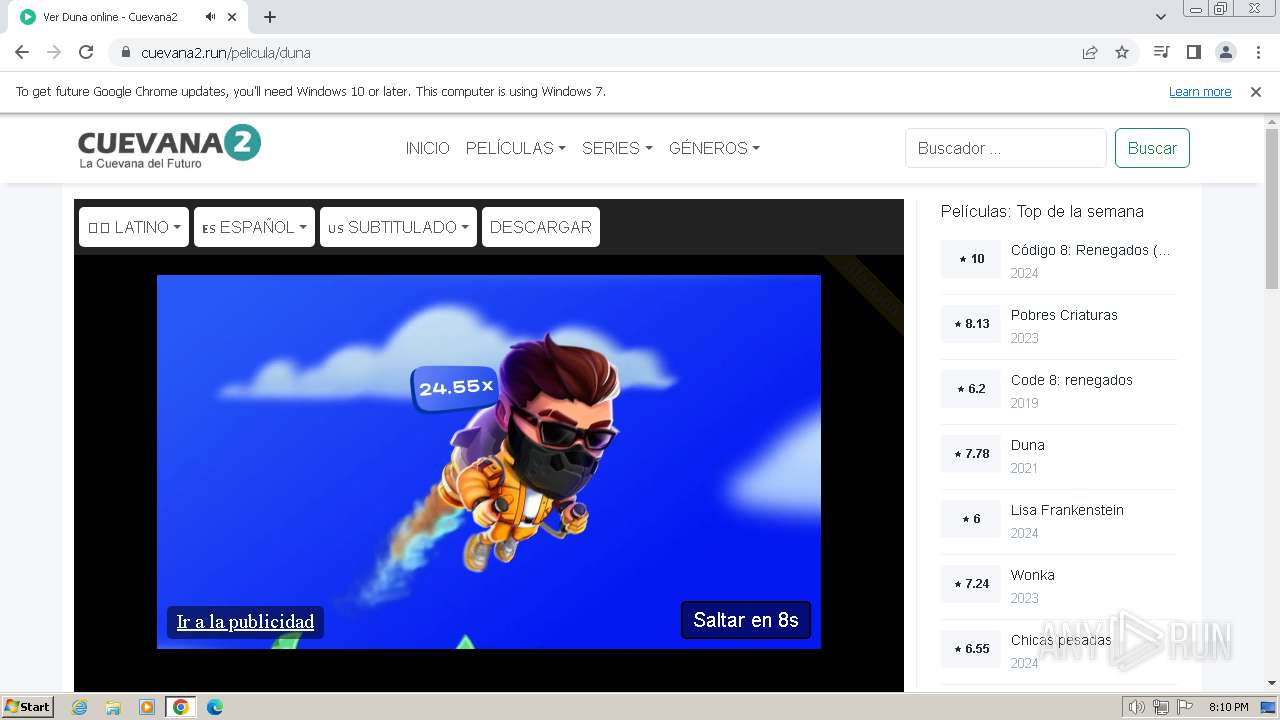Open Código 8: Renegados in top list
Viewport: 1280px width, 720px height.
tap(1090, 250)
